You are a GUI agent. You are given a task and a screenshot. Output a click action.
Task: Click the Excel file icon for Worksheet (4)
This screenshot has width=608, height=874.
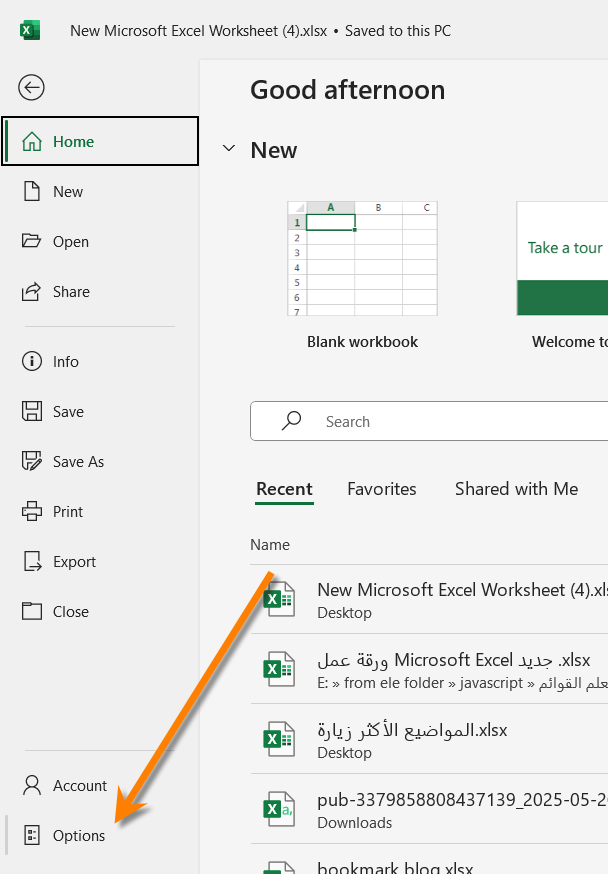(279, 599)
